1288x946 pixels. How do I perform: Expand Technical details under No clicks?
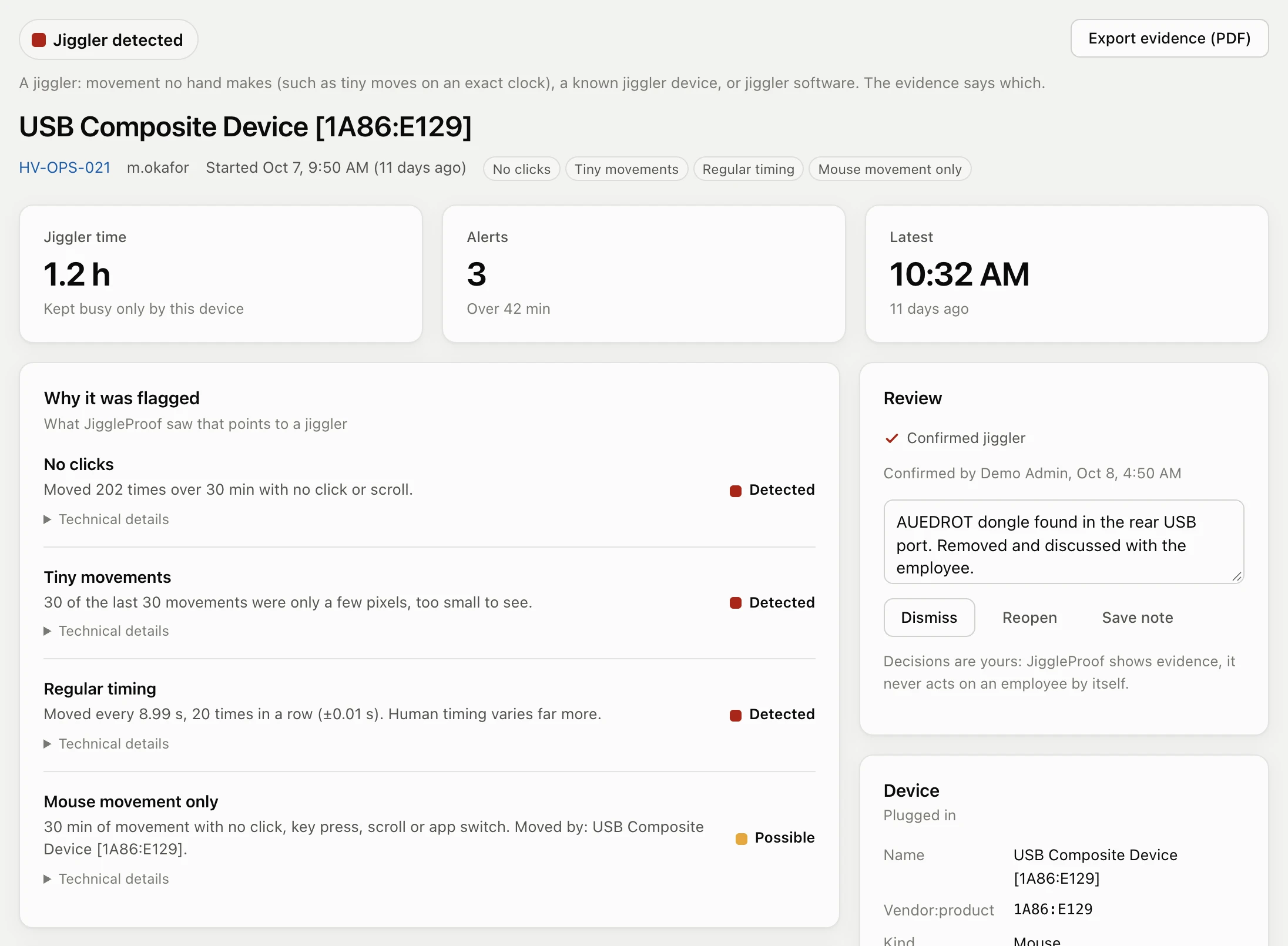click(106, 519)
